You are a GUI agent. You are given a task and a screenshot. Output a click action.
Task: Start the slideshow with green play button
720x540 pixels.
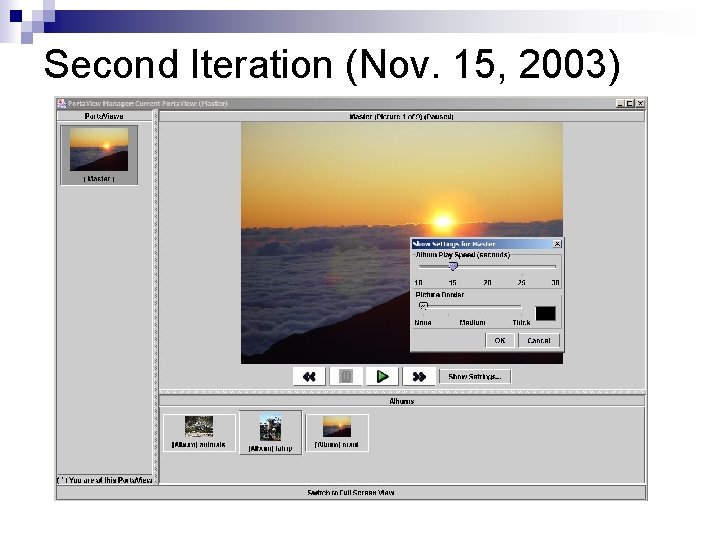382,377
